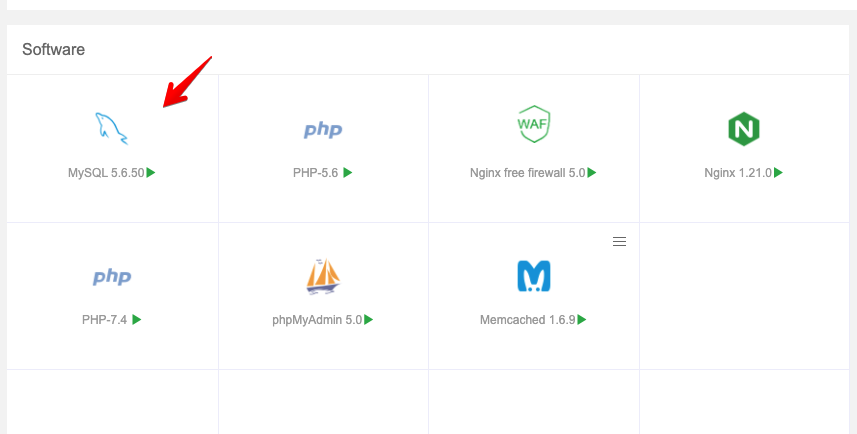Open the blue Memcached logo
857x434 pixels.
pos(533,276)
